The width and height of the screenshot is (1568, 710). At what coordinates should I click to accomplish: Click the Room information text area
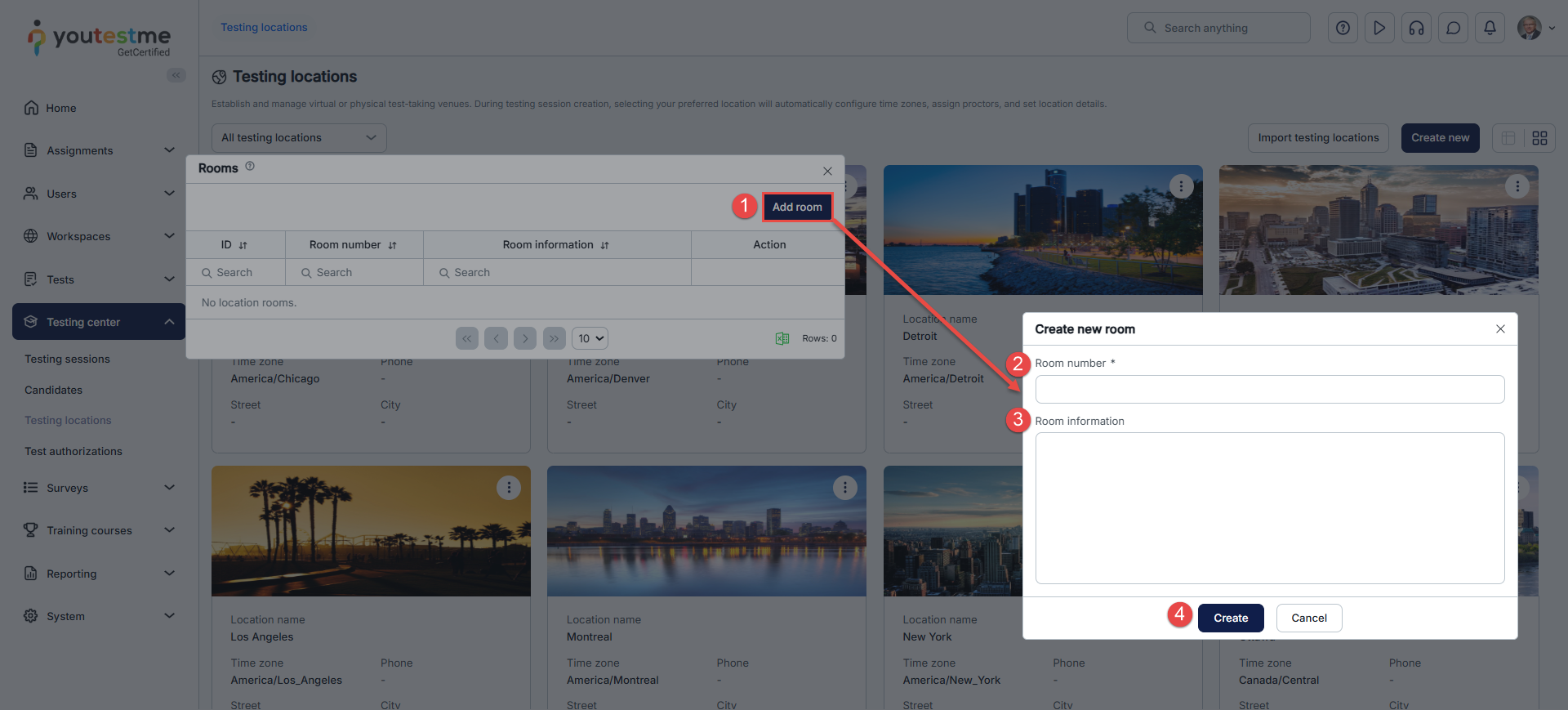tap(1269, 507)
